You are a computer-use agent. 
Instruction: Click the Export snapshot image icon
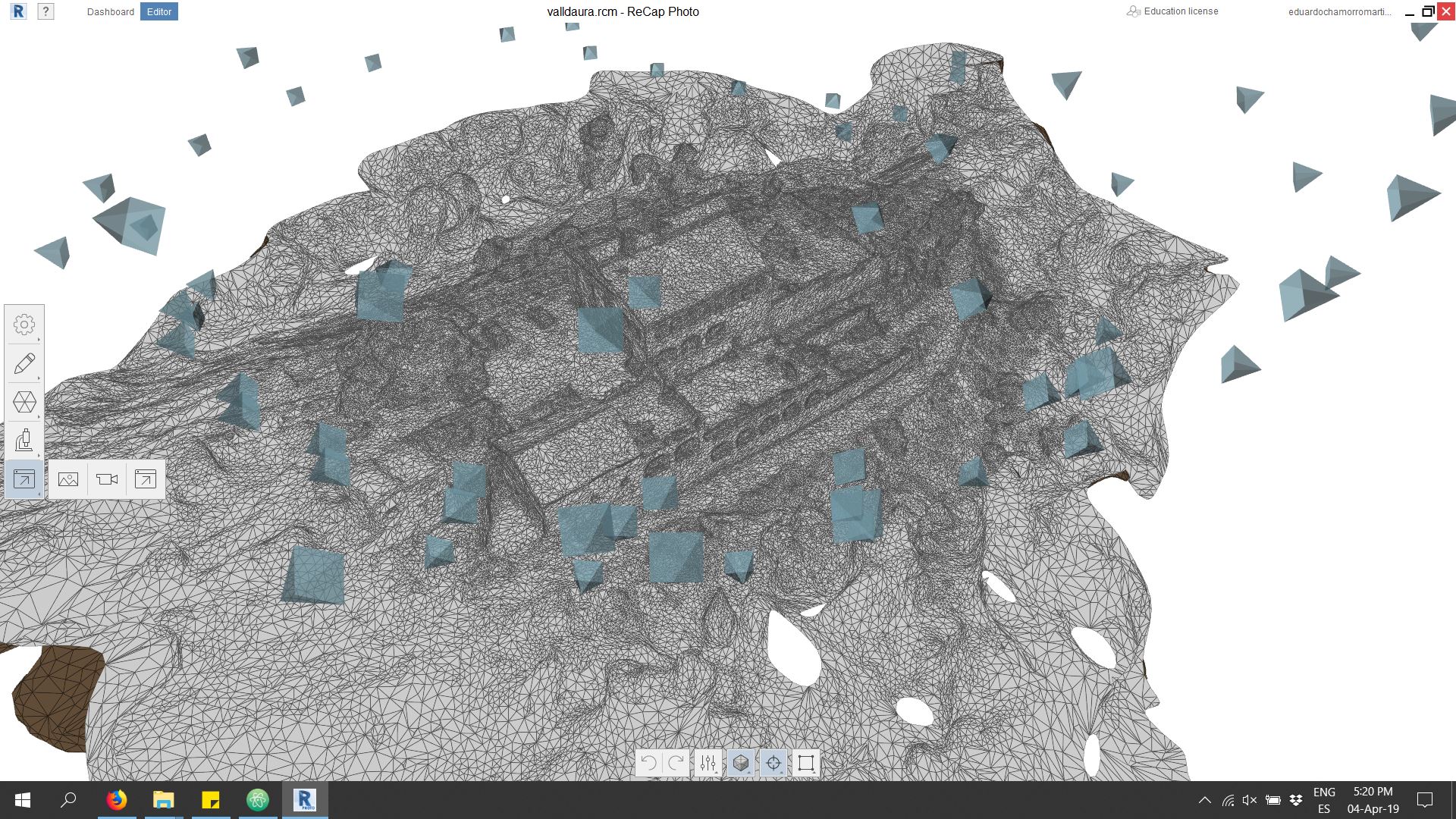point(68,479)
